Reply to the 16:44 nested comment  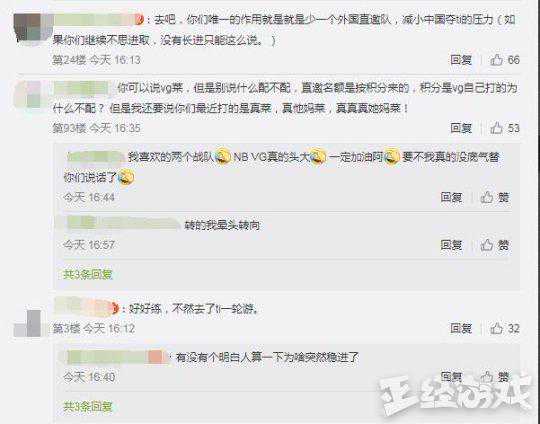coord(451,197)
